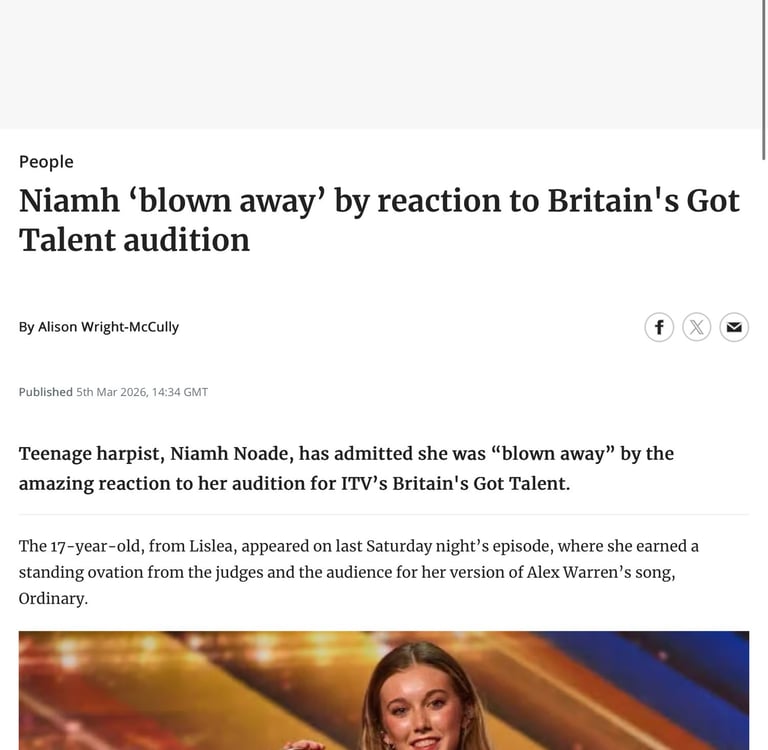Share article on X
Screen dimensions: 768x750
(697, 327)
